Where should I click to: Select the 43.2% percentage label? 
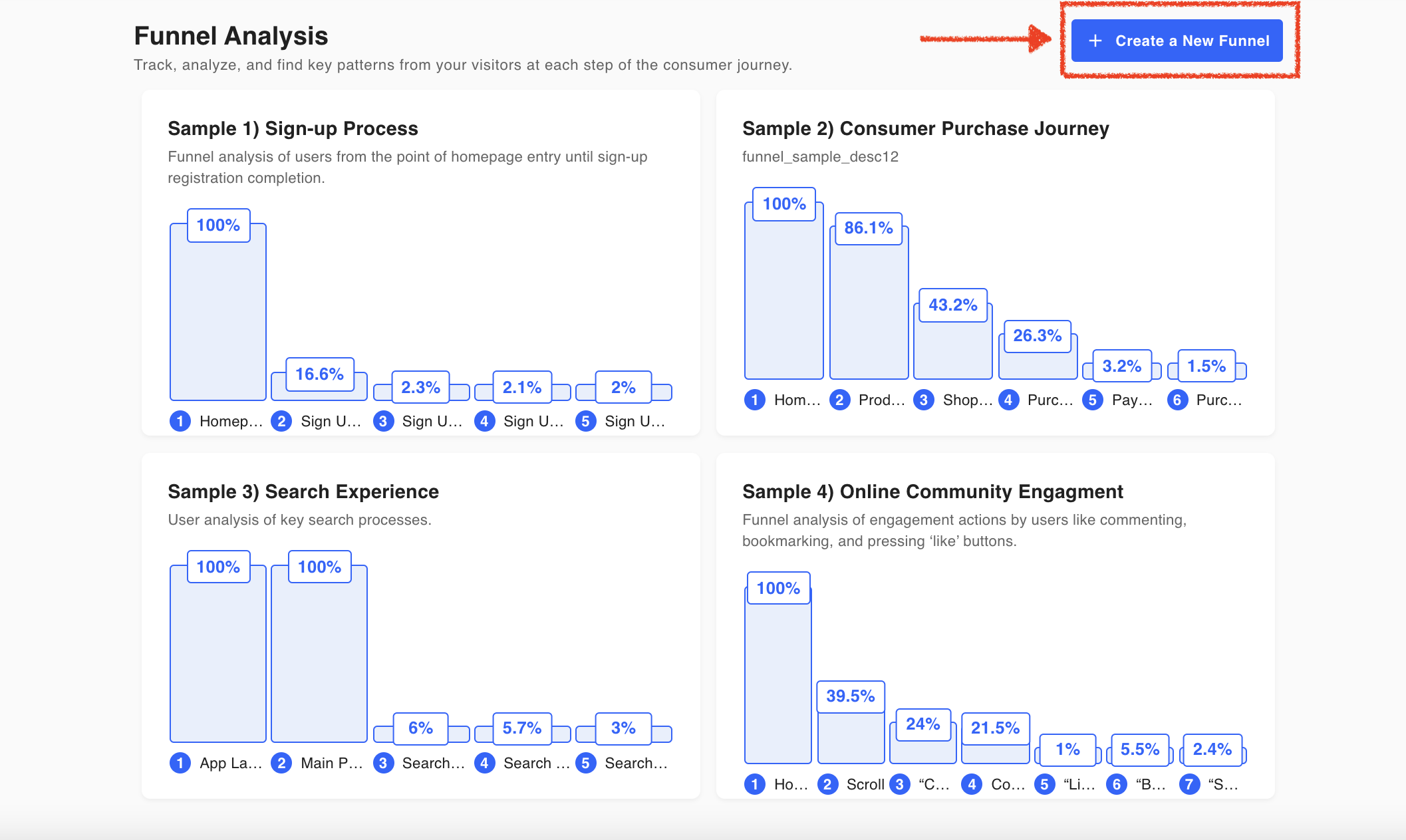pos(952,305)
